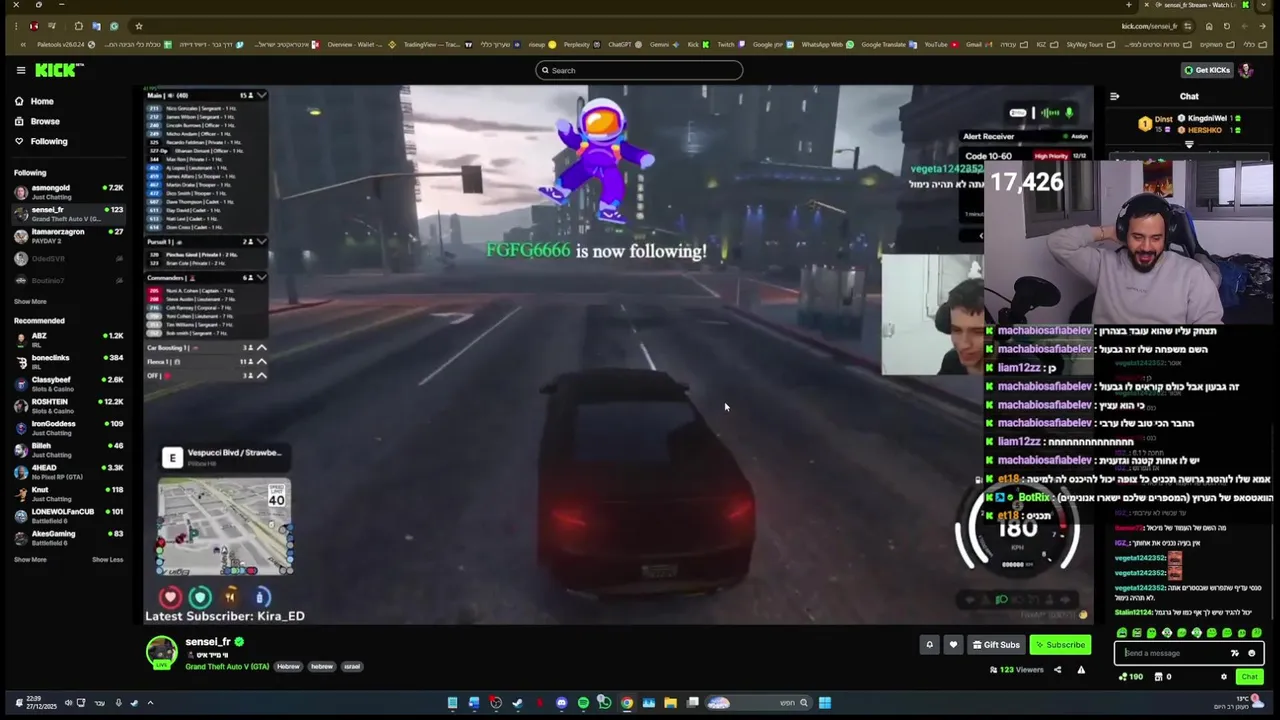Collapse the chat panel with arrow icon
The height and width of the screenshot is (720, 1280).
pos(1115,96)
